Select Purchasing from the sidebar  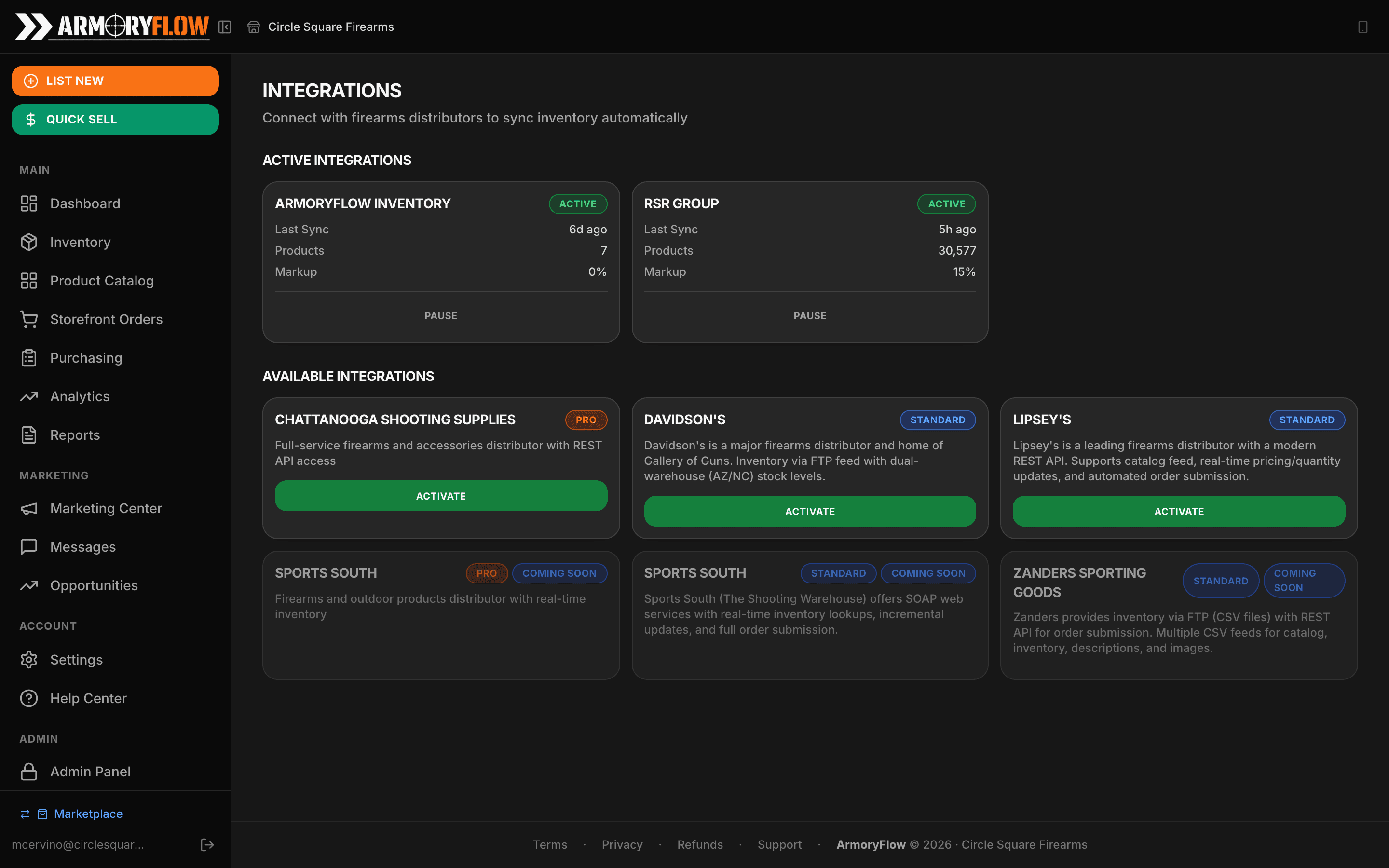(x=86, y=357)
